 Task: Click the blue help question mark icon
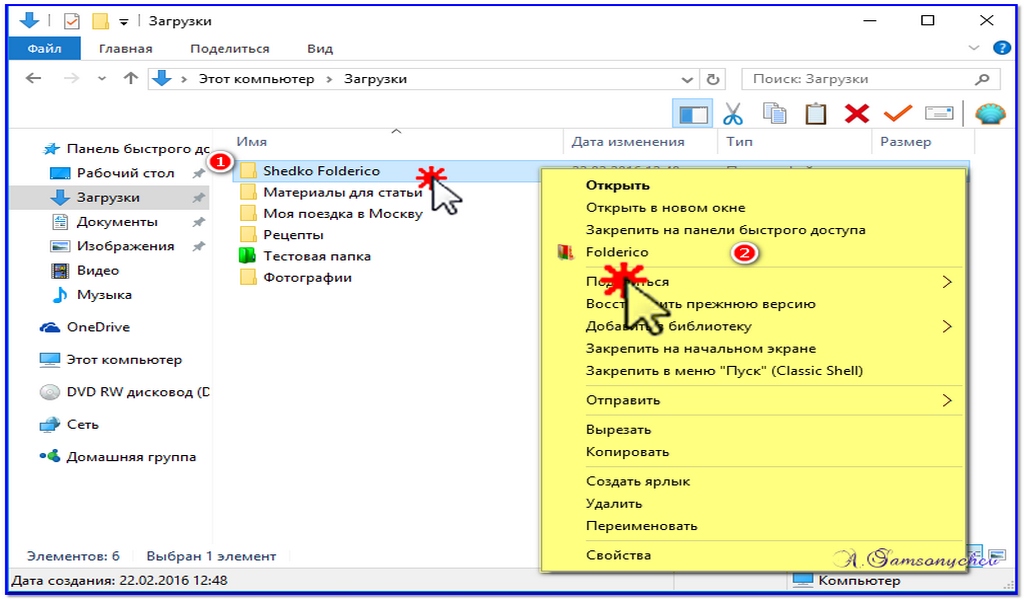1002,48
